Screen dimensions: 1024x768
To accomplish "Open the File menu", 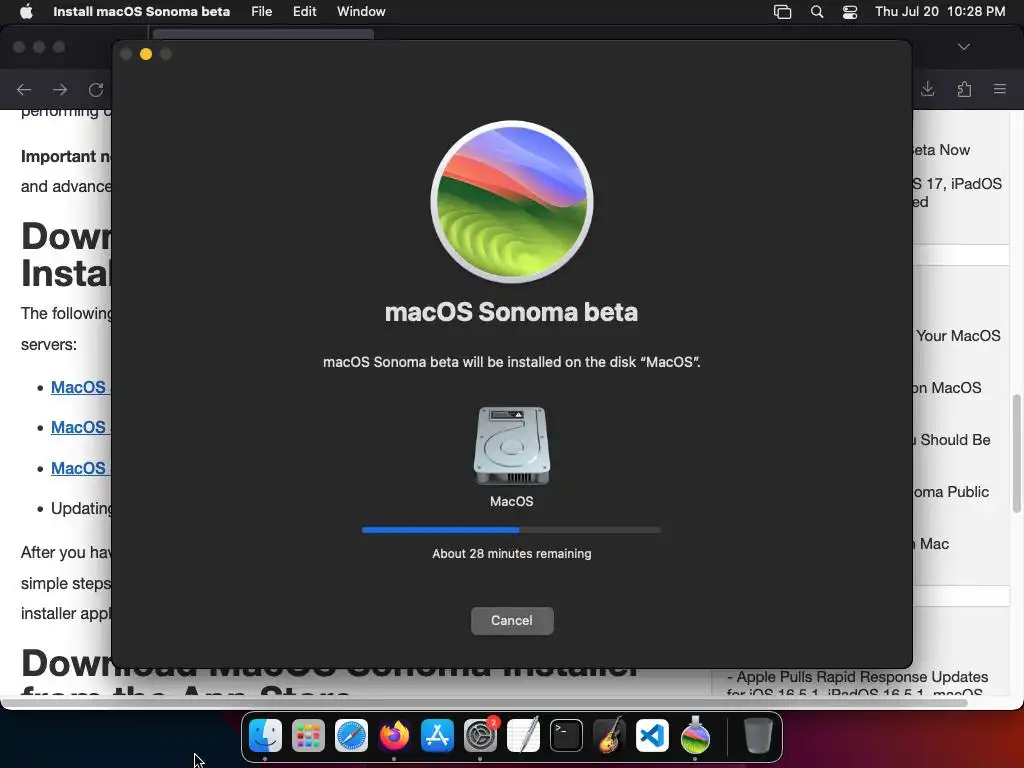I will 261,12.
